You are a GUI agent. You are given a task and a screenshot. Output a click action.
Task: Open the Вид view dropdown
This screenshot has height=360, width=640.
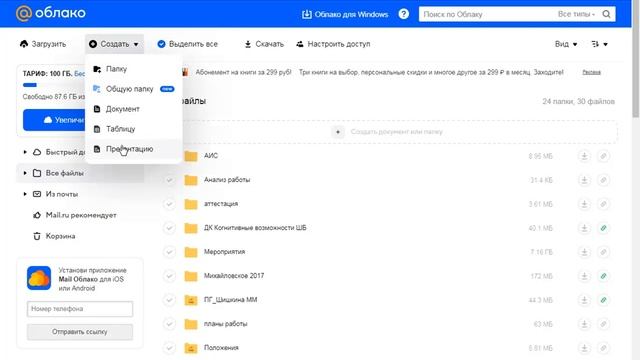(x=566, y=44)
